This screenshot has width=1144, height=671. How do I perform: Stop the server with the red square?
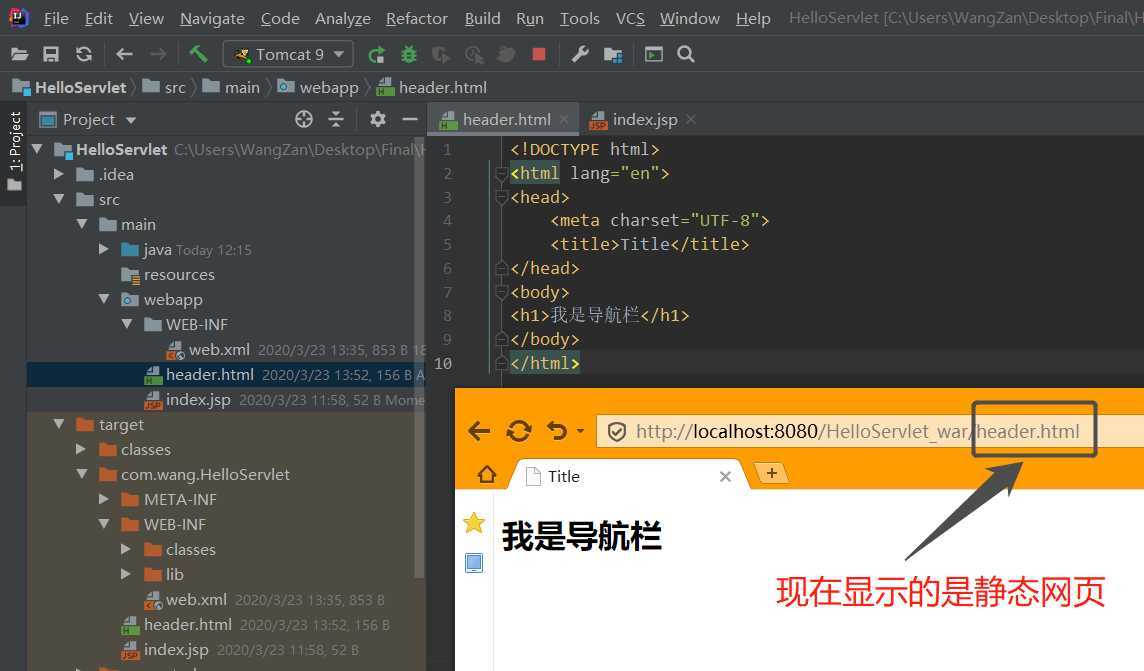539,54
